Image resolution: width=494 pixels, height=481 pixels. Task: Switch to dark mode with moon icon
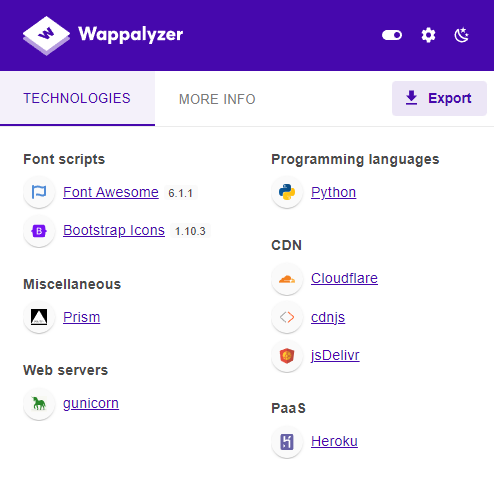[x=462, y=35]
